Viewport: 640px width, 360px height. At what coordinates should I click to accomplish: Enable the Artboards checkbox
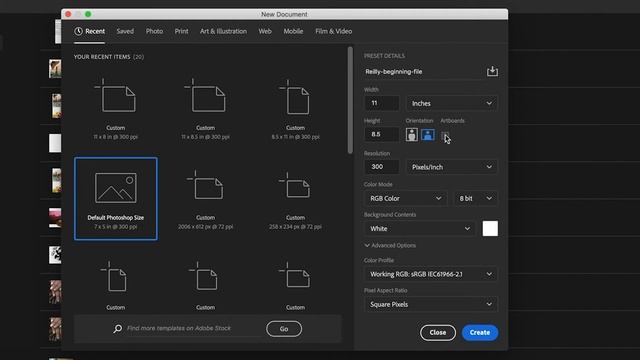tap(445, 136)
